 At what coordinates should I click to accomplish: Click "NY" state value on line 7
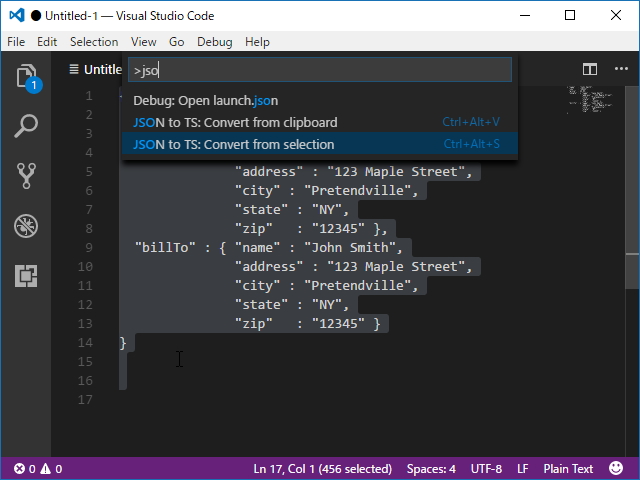[x=327, y=210]
